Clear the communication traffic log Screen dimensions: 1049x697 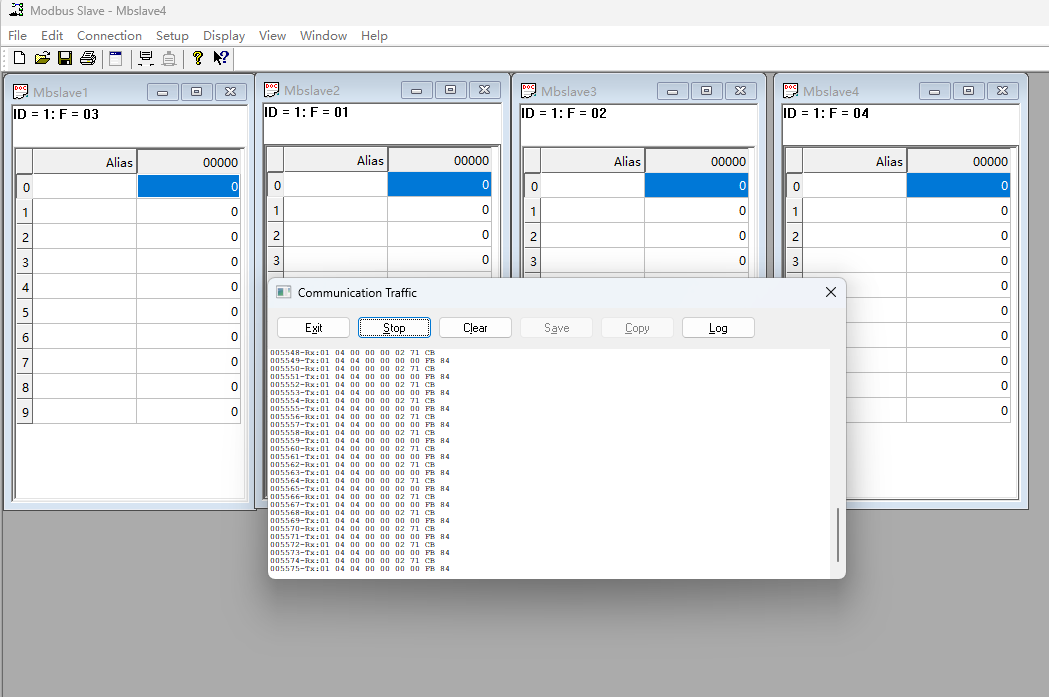pos(476,328)
